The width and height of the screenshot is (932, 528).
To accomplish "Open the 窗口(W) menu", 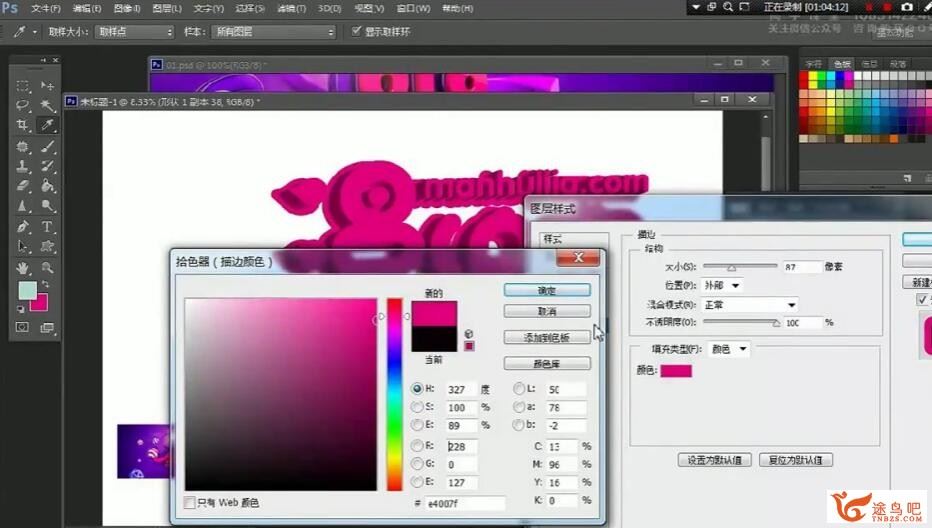I will pos(413,8).
